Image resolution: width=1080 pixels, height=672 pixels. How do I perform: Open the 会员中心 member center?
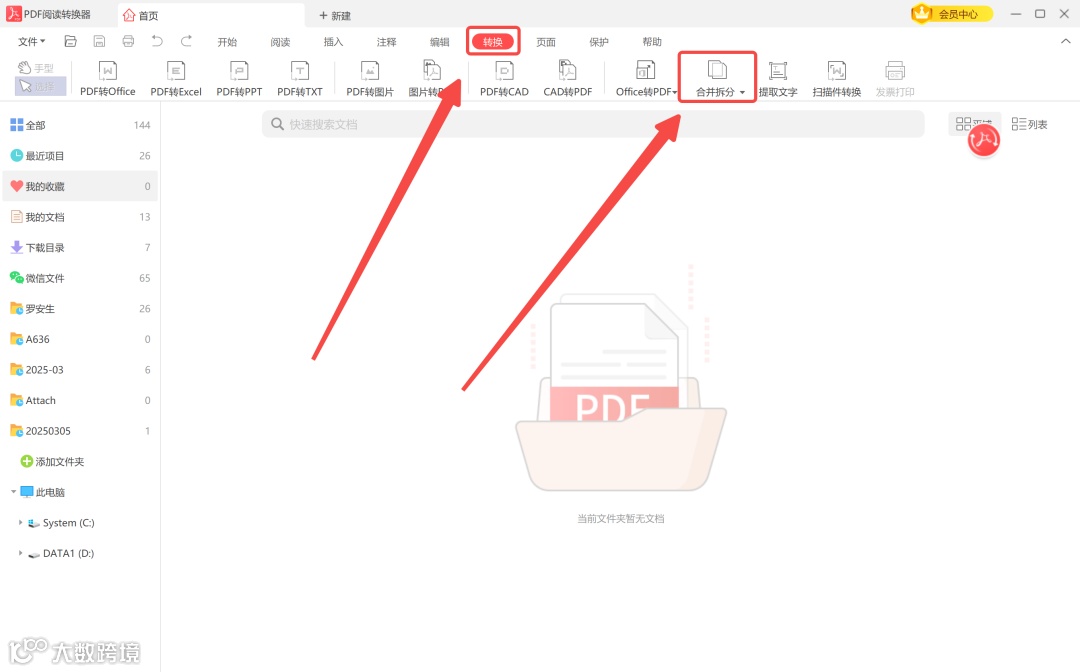coord(952,14)
